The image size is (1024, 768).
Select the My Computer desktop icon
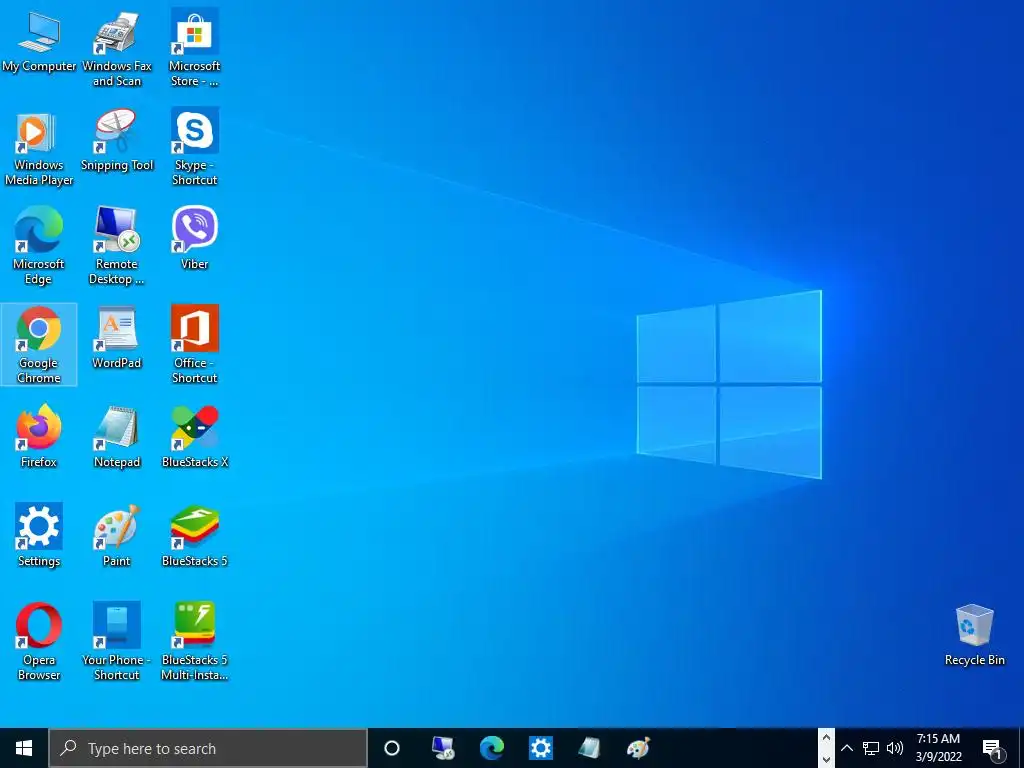[x=39, y=41]
